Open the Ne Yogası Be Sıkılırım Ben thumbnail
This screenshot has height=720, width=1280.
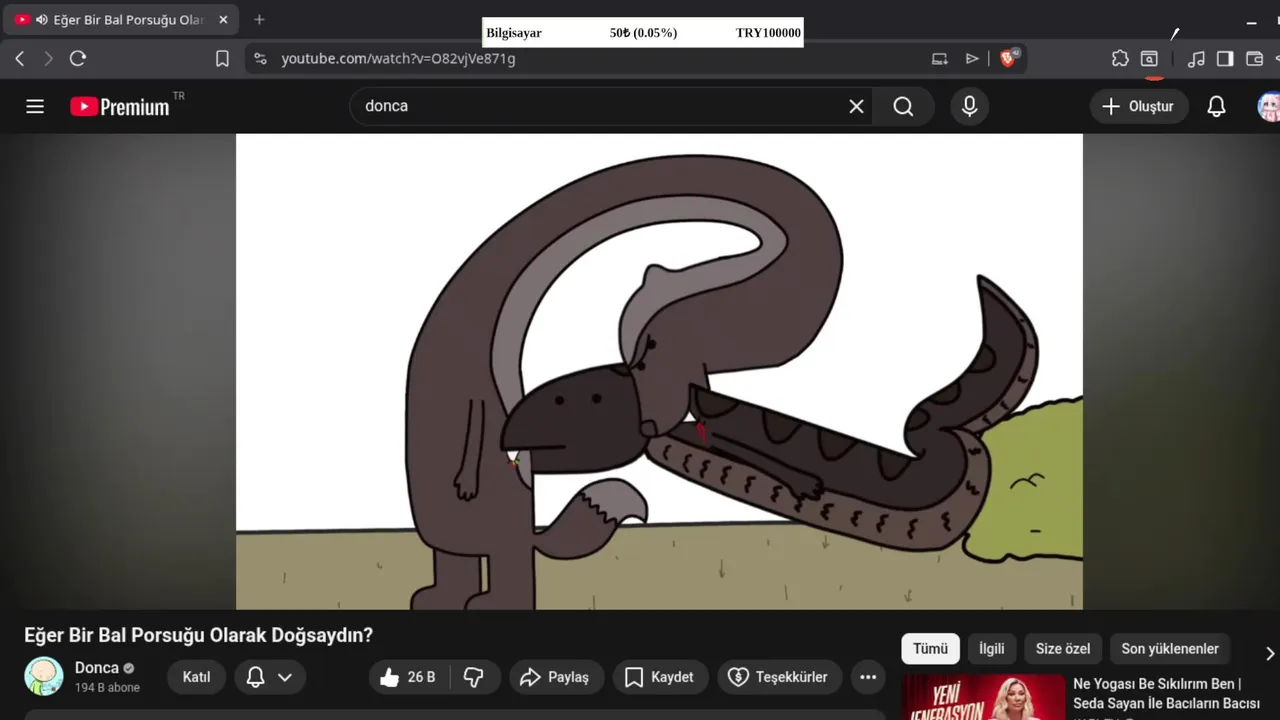[x=984, y=698]
